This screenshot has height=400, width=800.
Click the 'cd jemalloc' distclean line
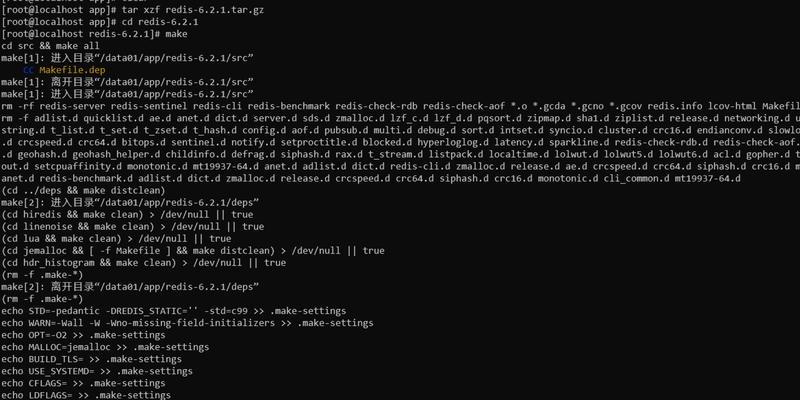coord(193,251)
